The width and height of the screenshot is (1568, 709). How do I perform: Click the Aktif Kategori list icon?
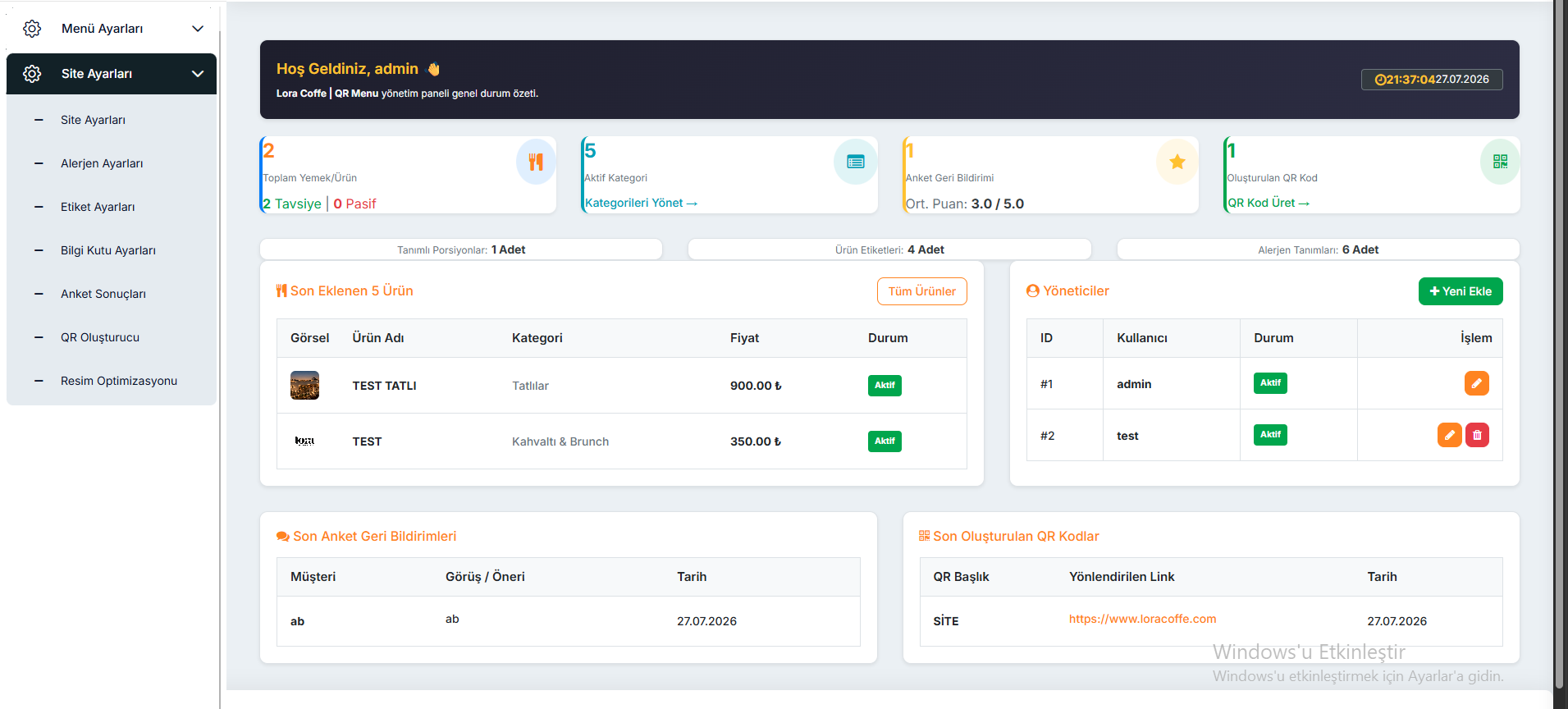pos(856,162)
